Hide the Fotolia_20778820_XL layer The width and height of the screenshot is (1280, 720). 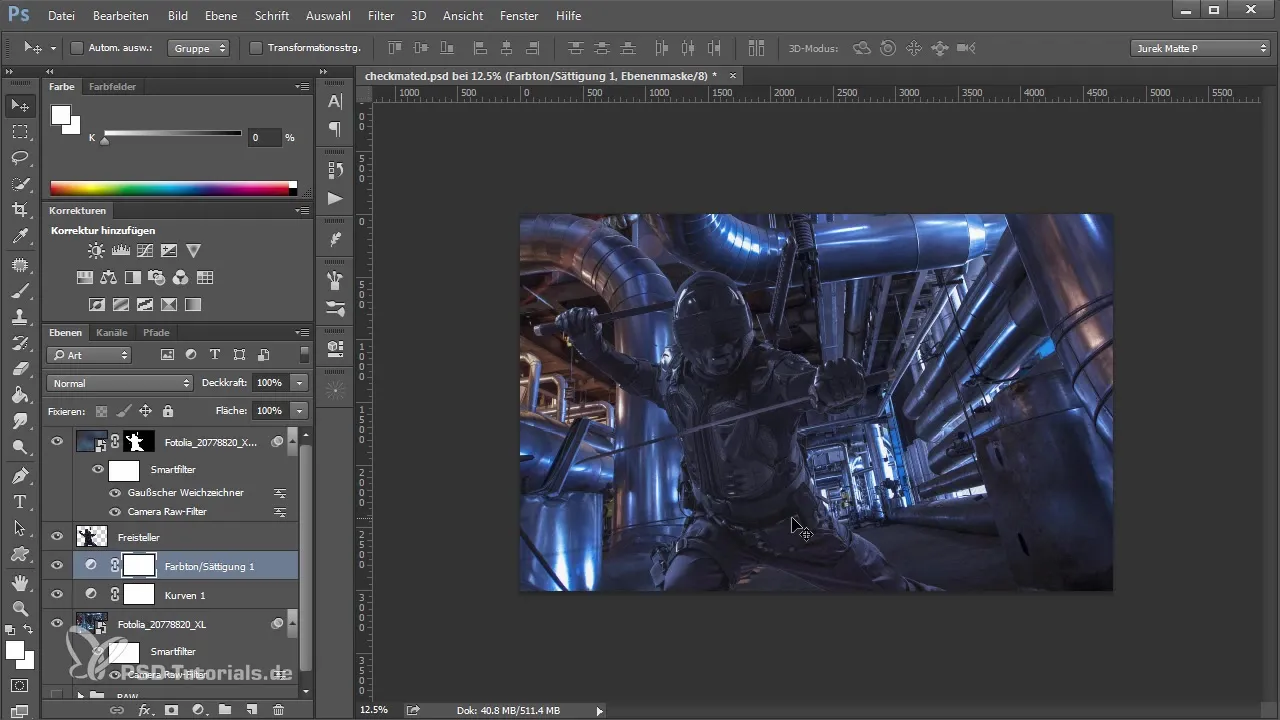57,623
